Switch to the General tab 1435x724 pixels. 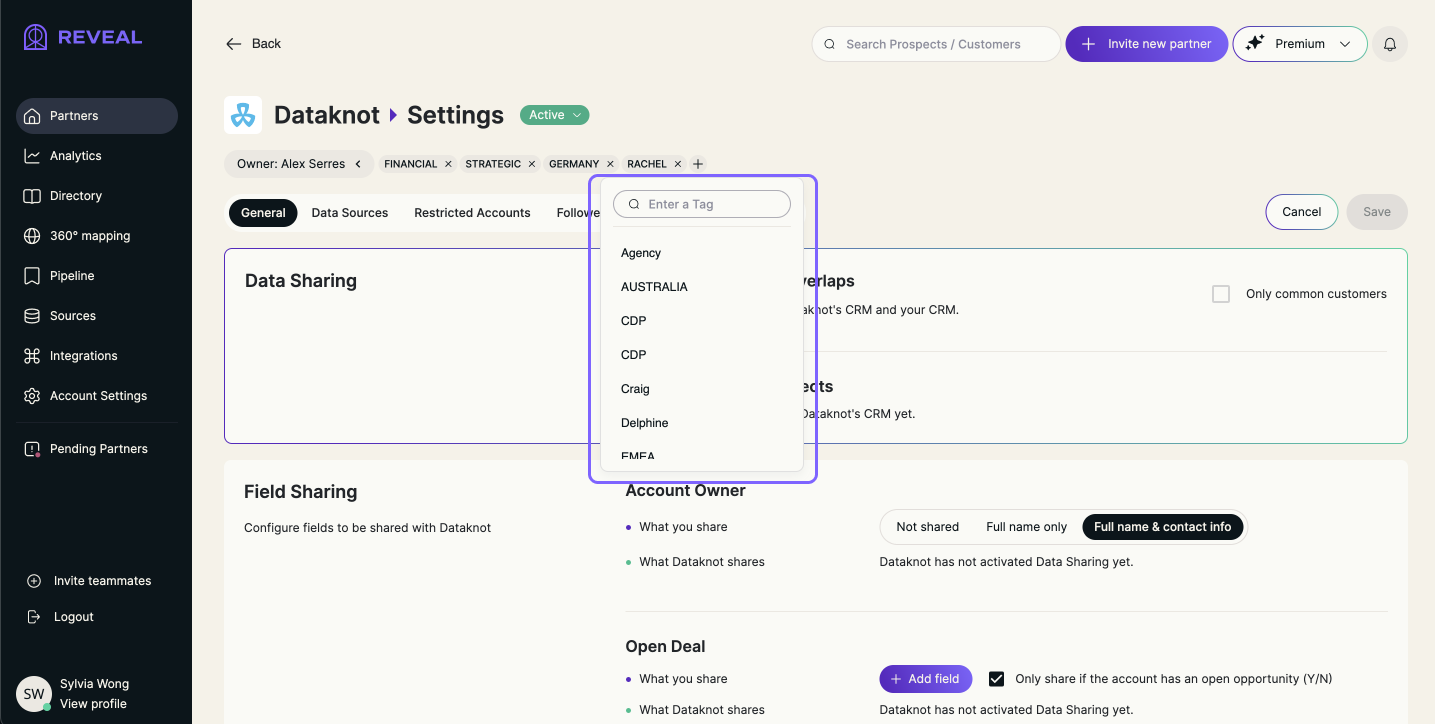pyautogui.click(x=263, y=212)
